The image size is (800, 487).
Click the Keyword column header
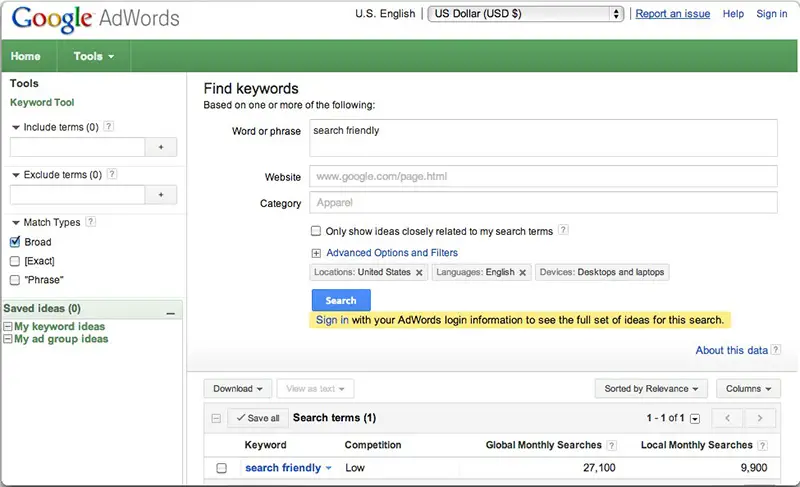coord(265,445)
